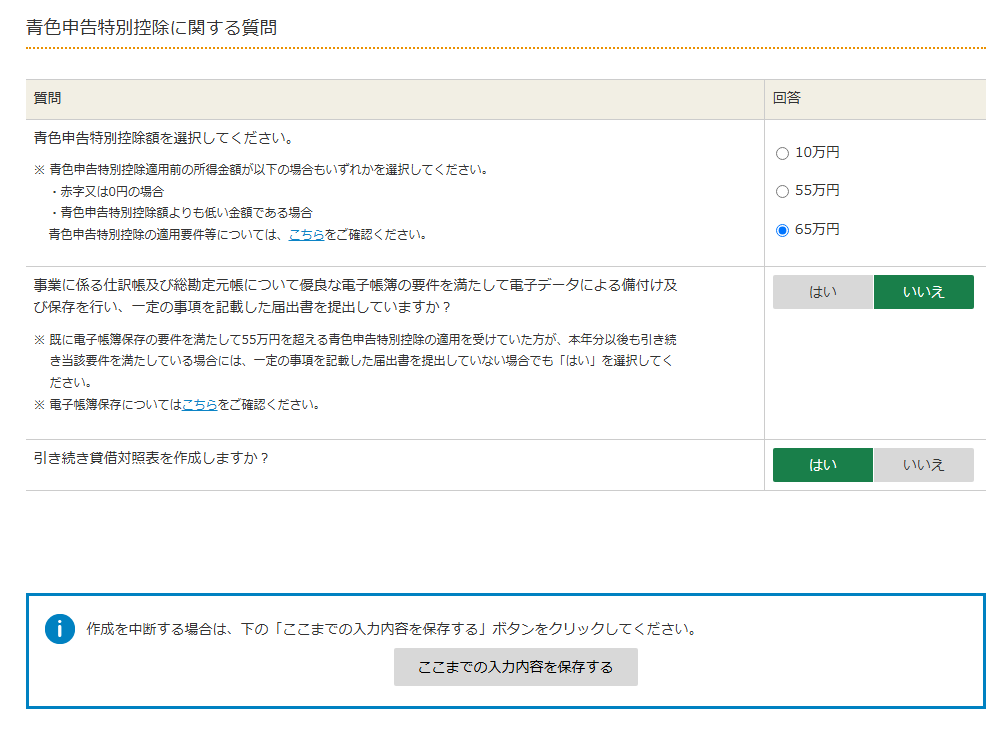Choose はい to create the balance sheet
This screenshot has height=735, width=1007.
click(x=823, y=465)
